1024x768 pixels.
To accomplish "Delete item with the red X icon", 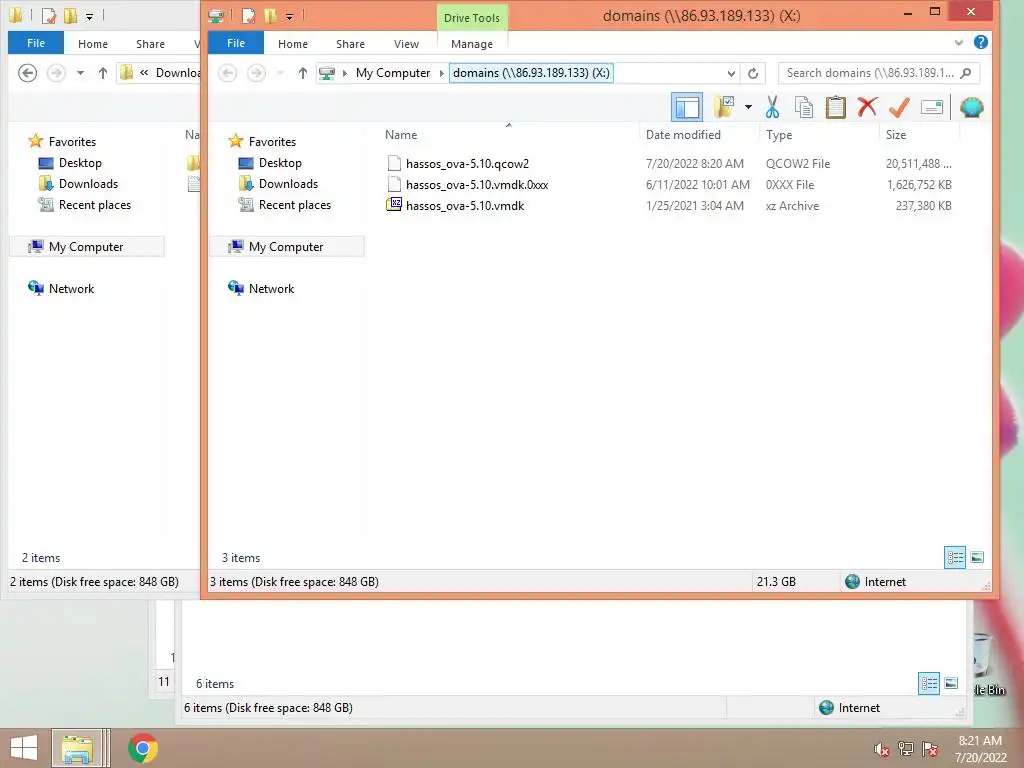I will pyautogui.click(x=867, y=107).
